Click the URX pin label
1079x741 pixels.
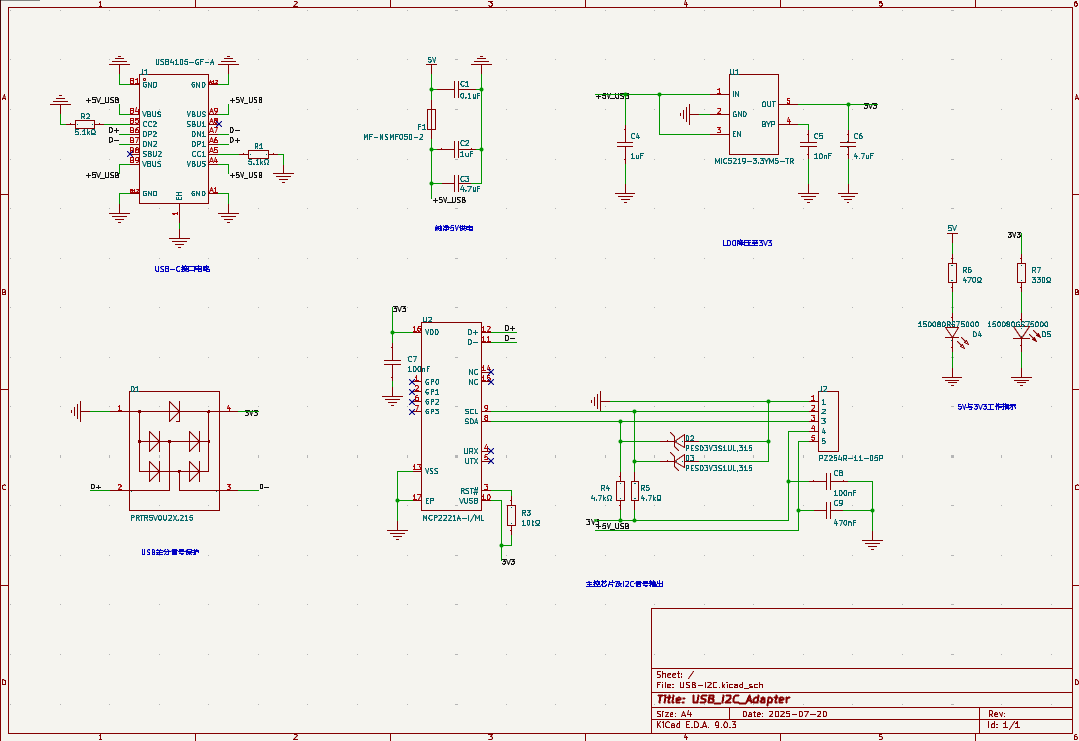[471, 451]
